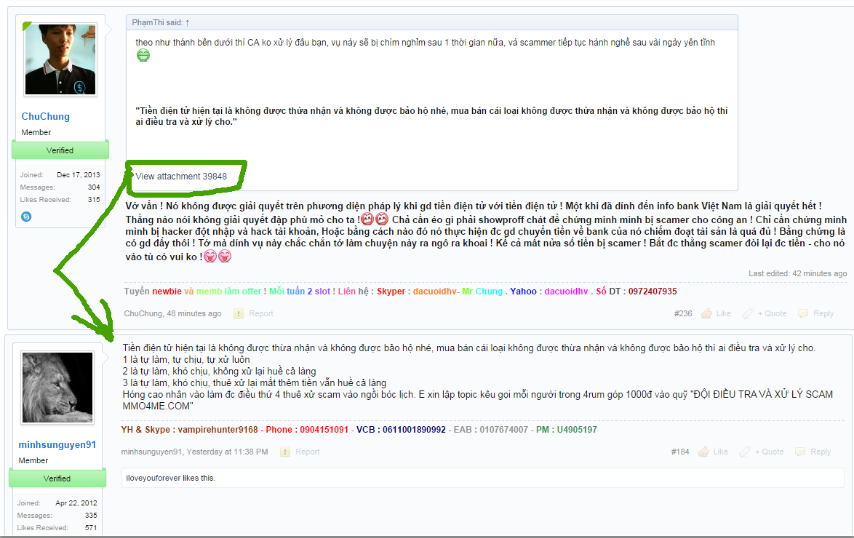
Task: Click first angry red smiley in ChuChung's post
Action: pos(368,219)
